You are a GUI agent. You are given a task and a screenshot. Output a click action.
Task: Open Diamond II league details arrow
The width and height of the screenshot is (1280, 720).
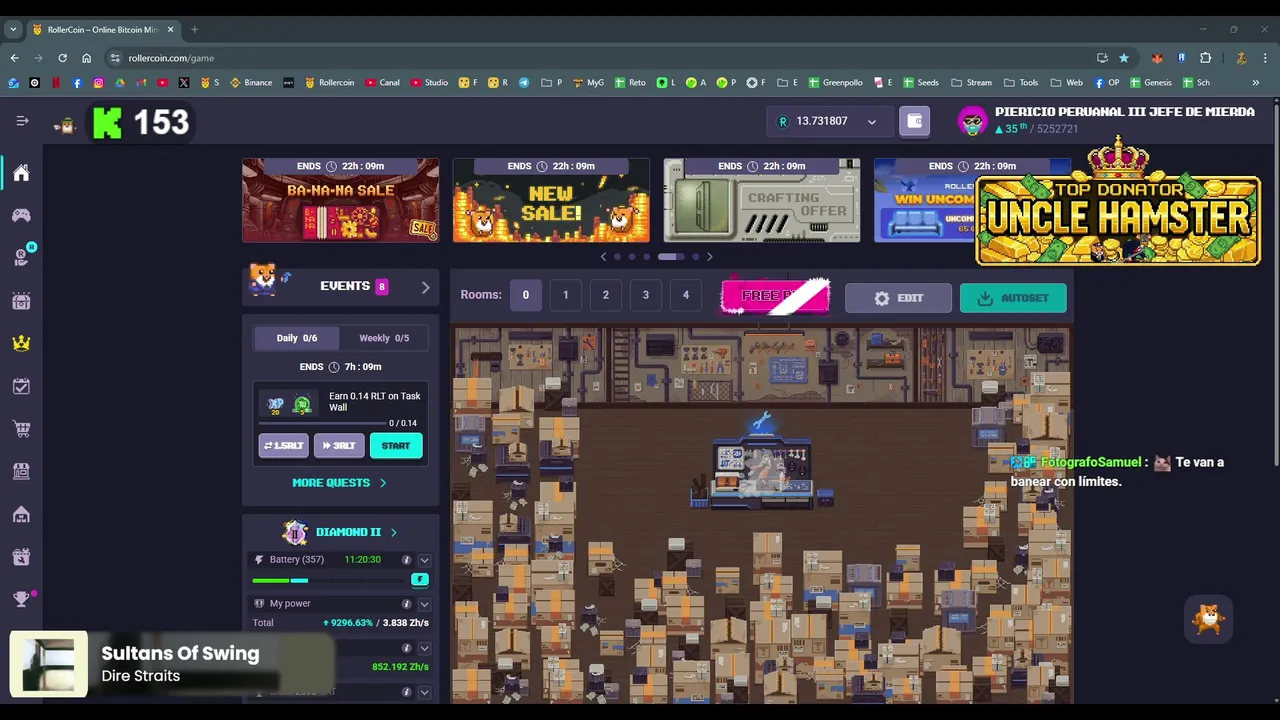pos(393,532)
